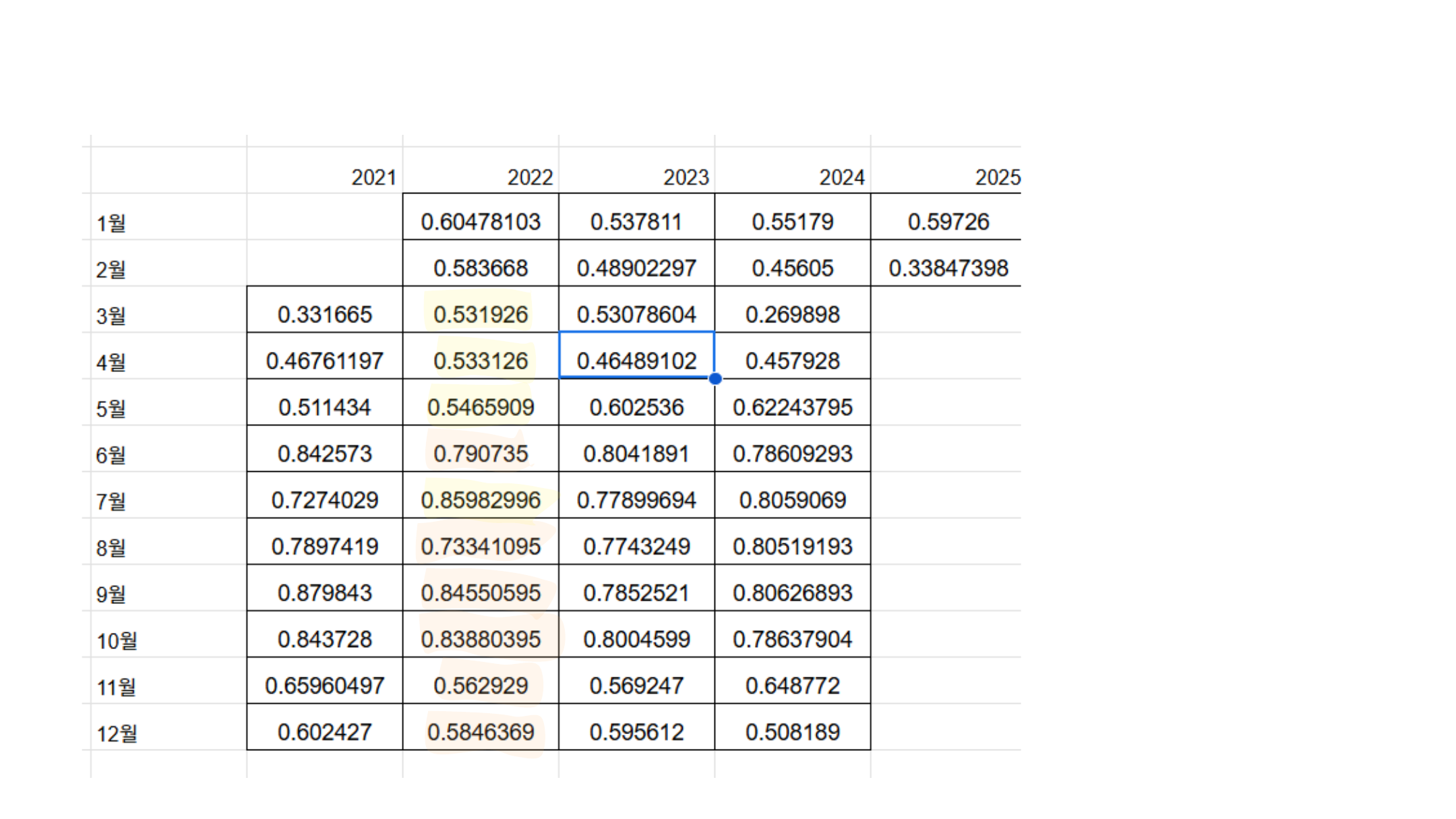
Task: Select cell with value 0.331665
Action: (x=325, y=315)
